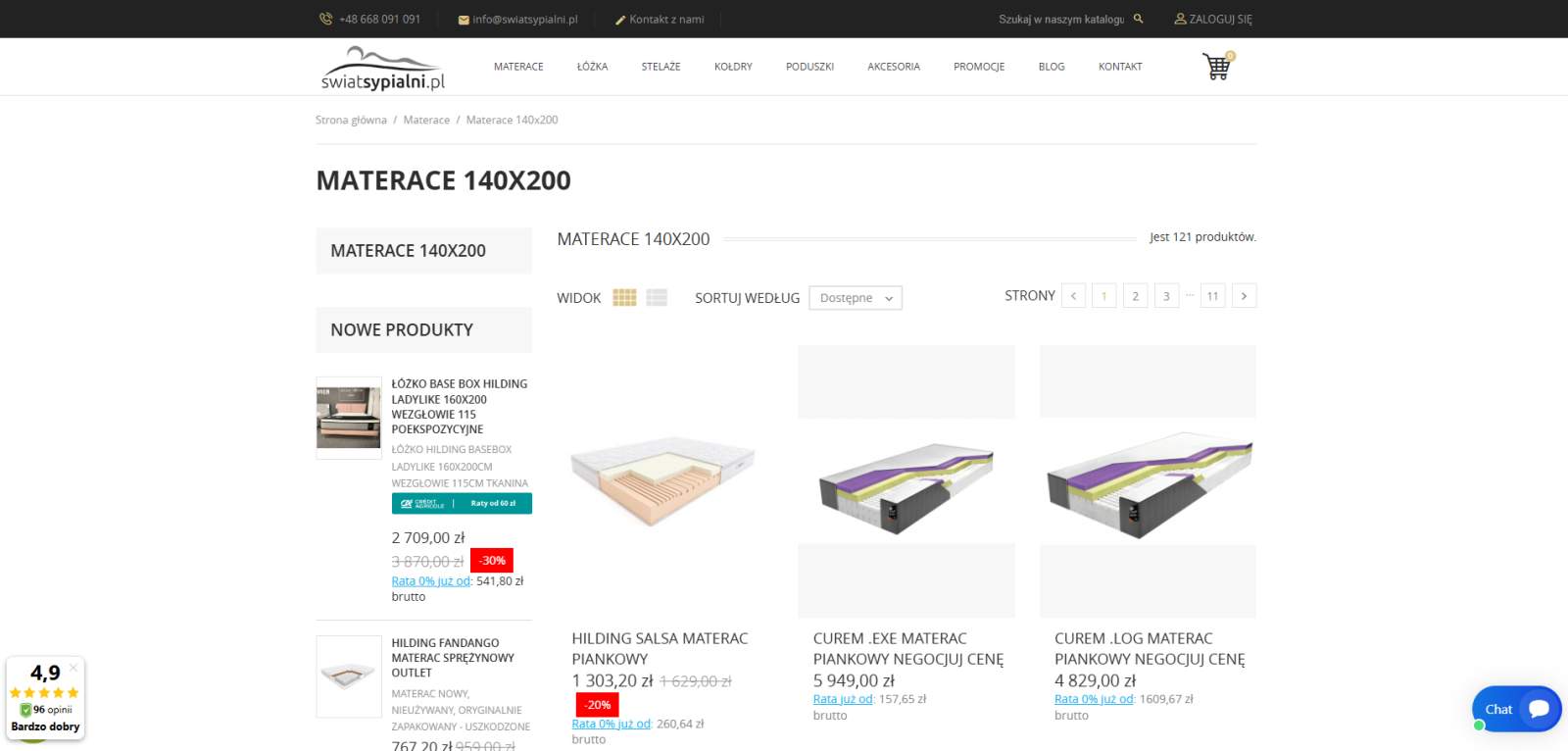Open ŁÓŻKO BASE BOX HILDING LADYLIKE title
This screenshot has height=751, width=1568.
460,406
